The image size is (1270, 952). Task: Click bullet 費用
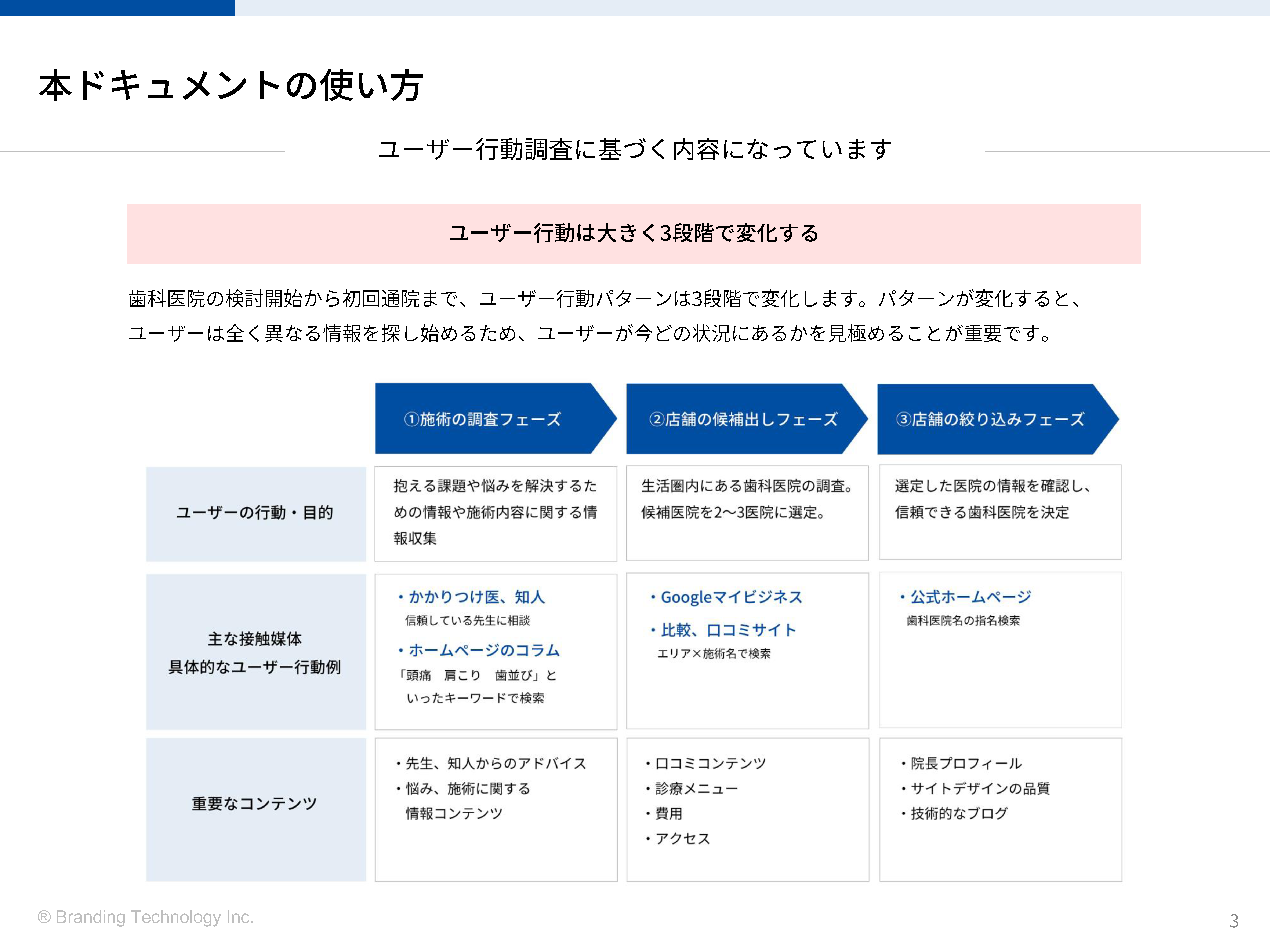pos(664,814)
